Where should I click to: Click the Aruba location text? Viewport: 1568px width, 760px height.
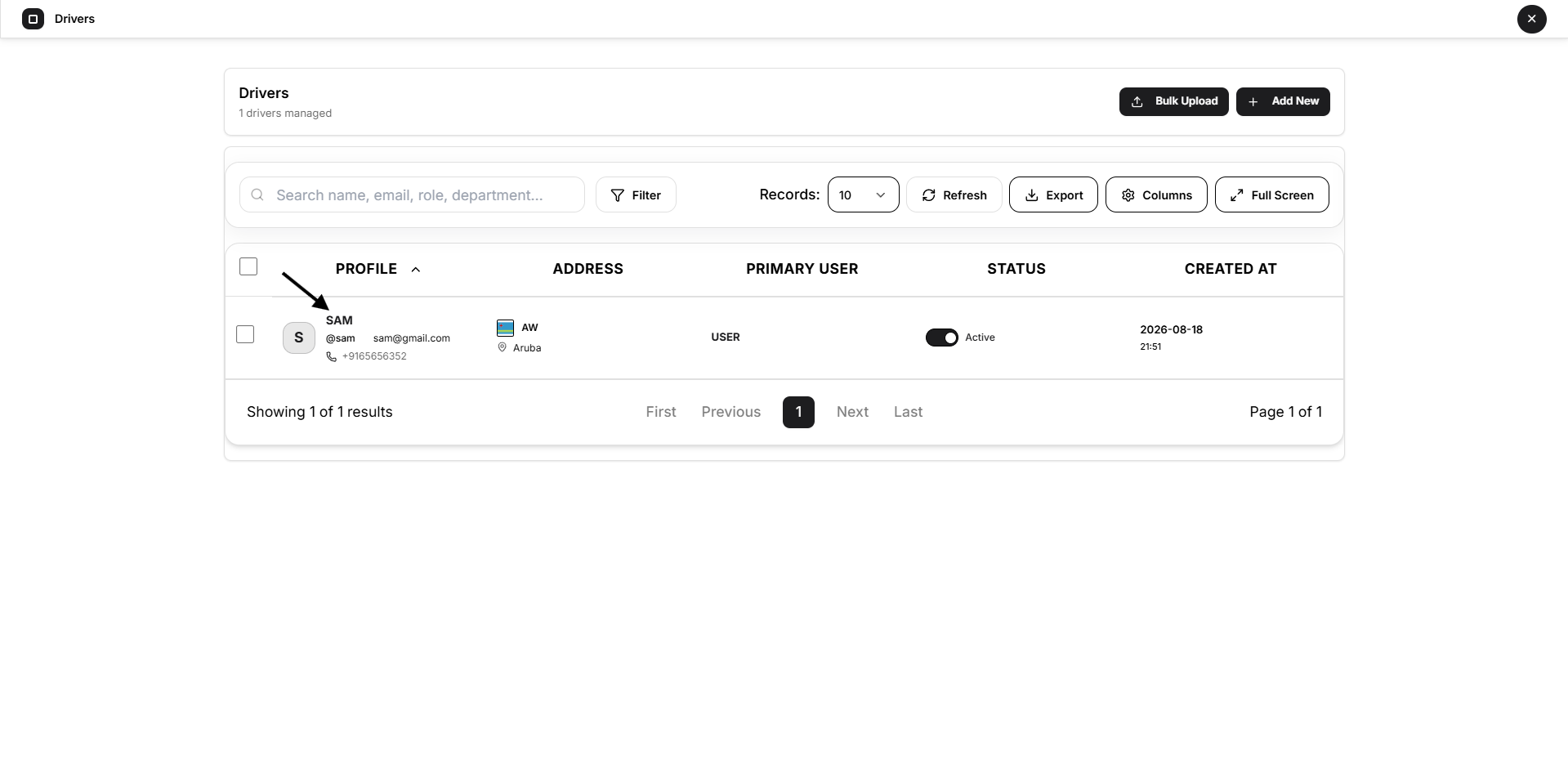[527, 348]
